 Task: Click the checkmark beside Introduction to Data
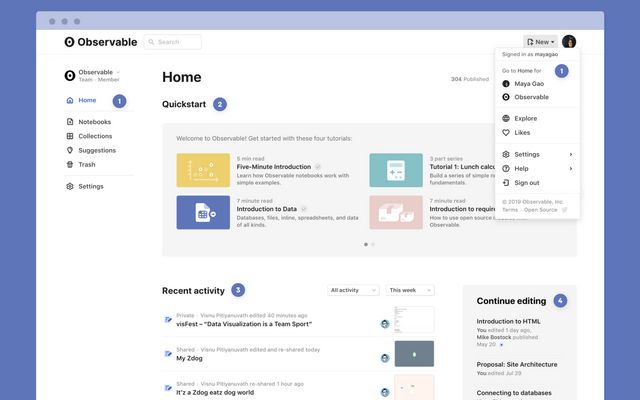pyautogui.click(x=303, y=209)
